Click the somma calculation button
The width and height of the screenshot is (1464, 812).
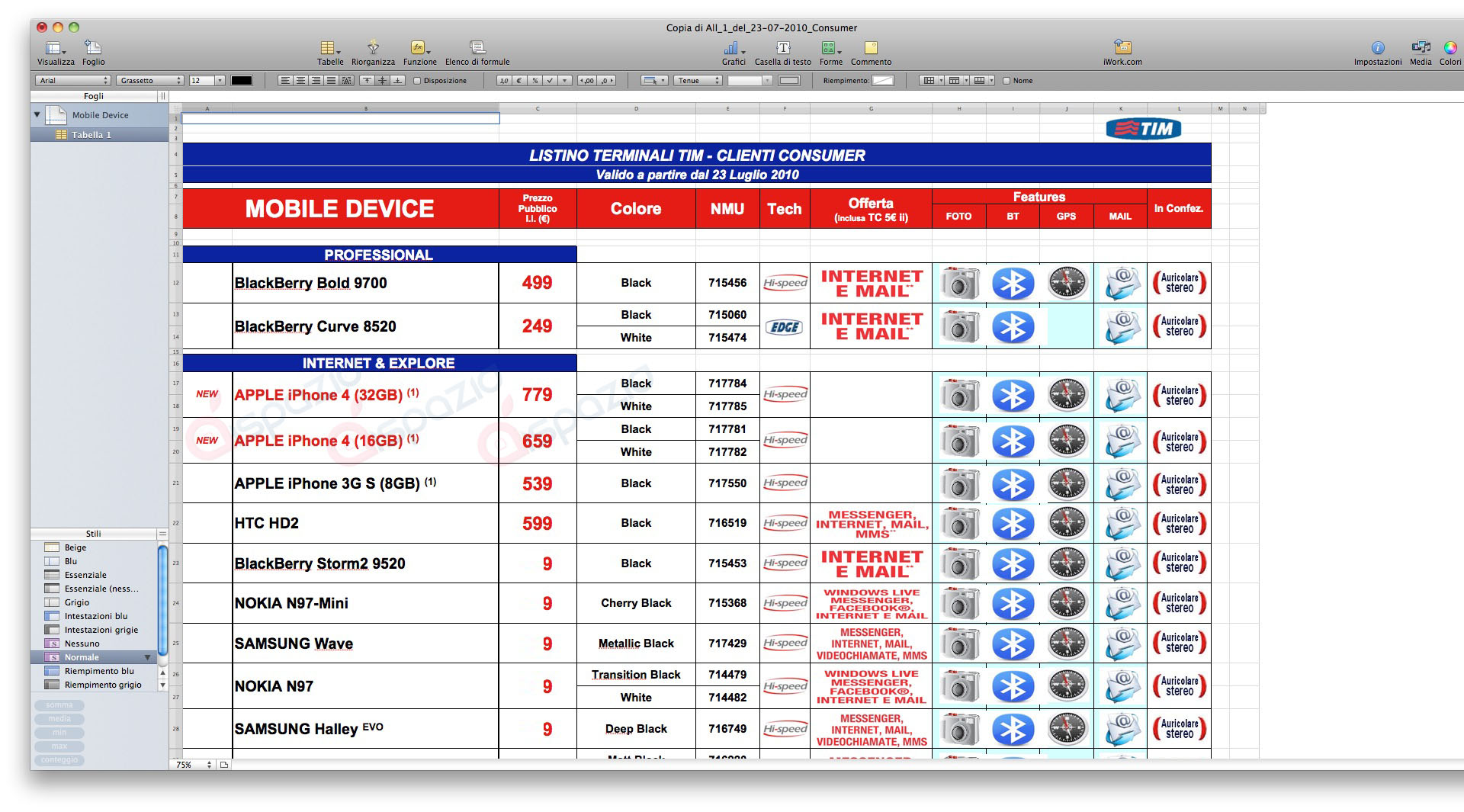[x=59, y=705]
